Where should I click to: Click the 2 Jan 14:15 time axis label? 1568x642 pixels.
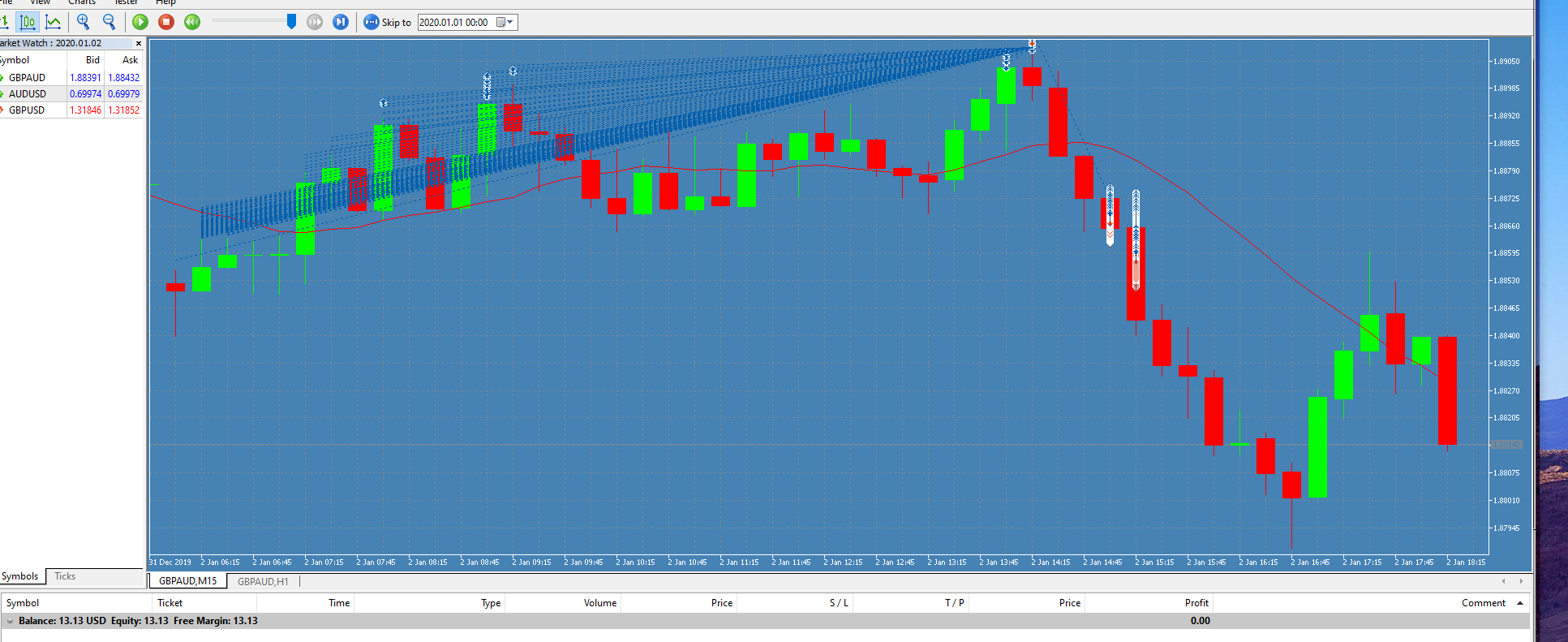1050,562
